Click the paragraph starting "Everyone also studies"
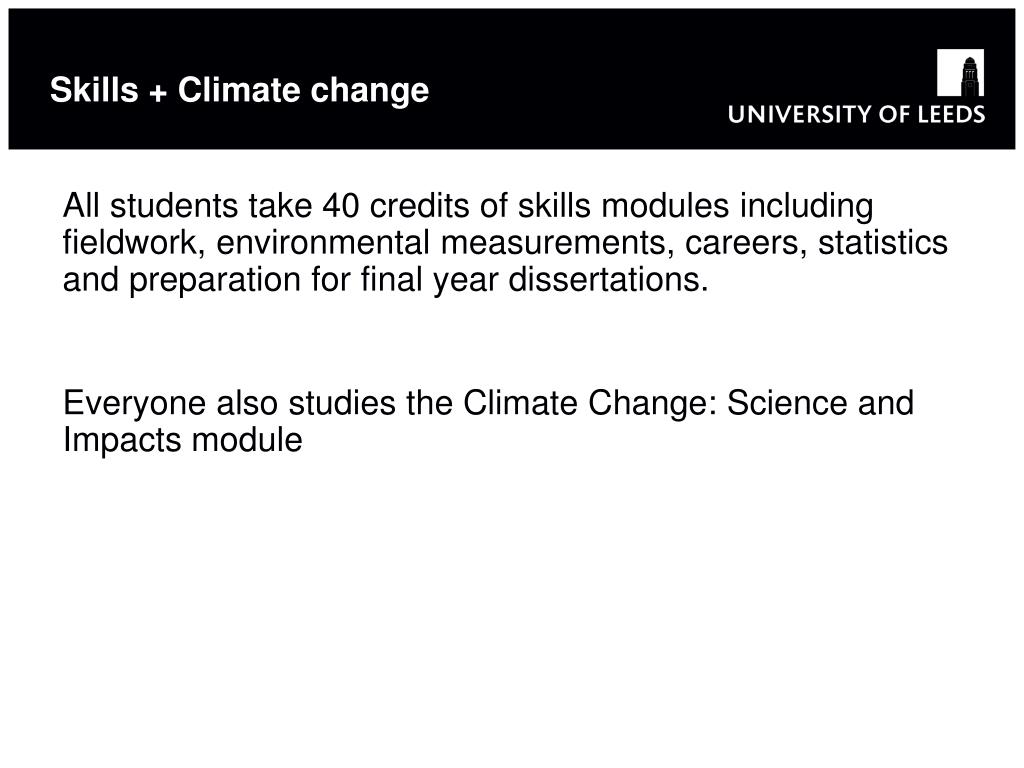This screenshot has width=1024, height=768. [x=488, y=421]
